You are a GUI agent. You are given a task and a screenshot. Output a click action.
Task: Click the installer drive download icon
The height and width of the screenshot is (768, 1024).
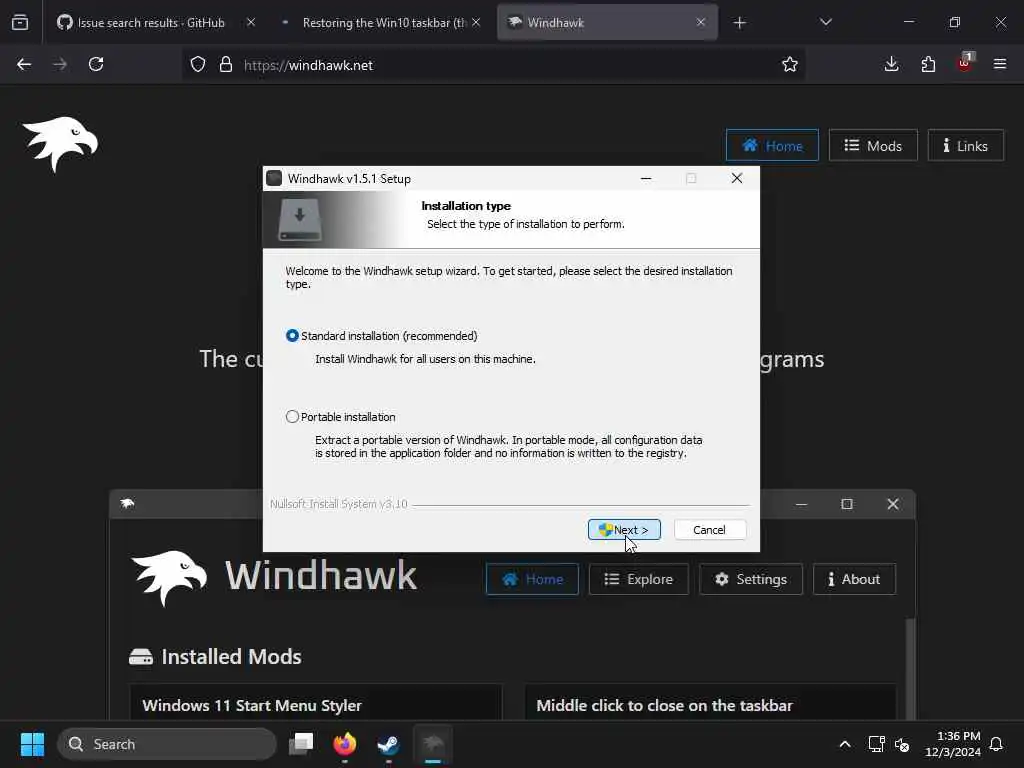tap(300, 219)
